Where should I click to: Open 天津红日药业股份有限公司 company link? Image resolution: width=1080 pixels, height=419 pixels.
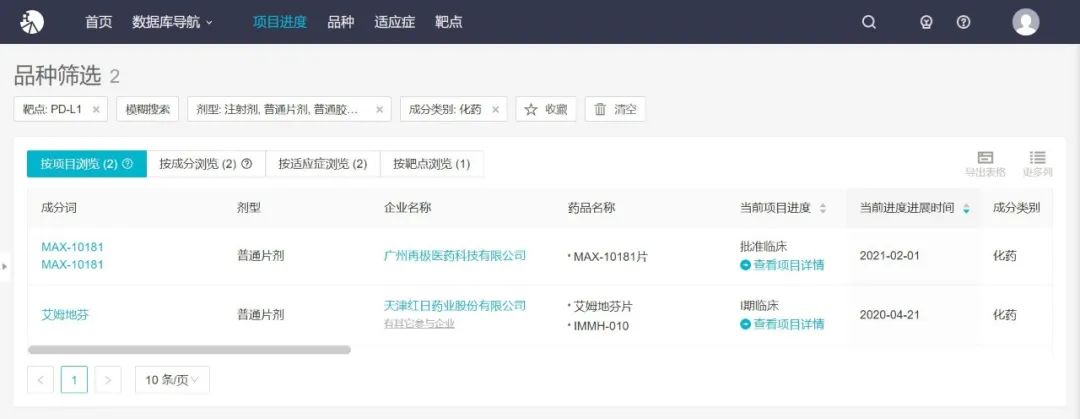click(x=455, y=305)
